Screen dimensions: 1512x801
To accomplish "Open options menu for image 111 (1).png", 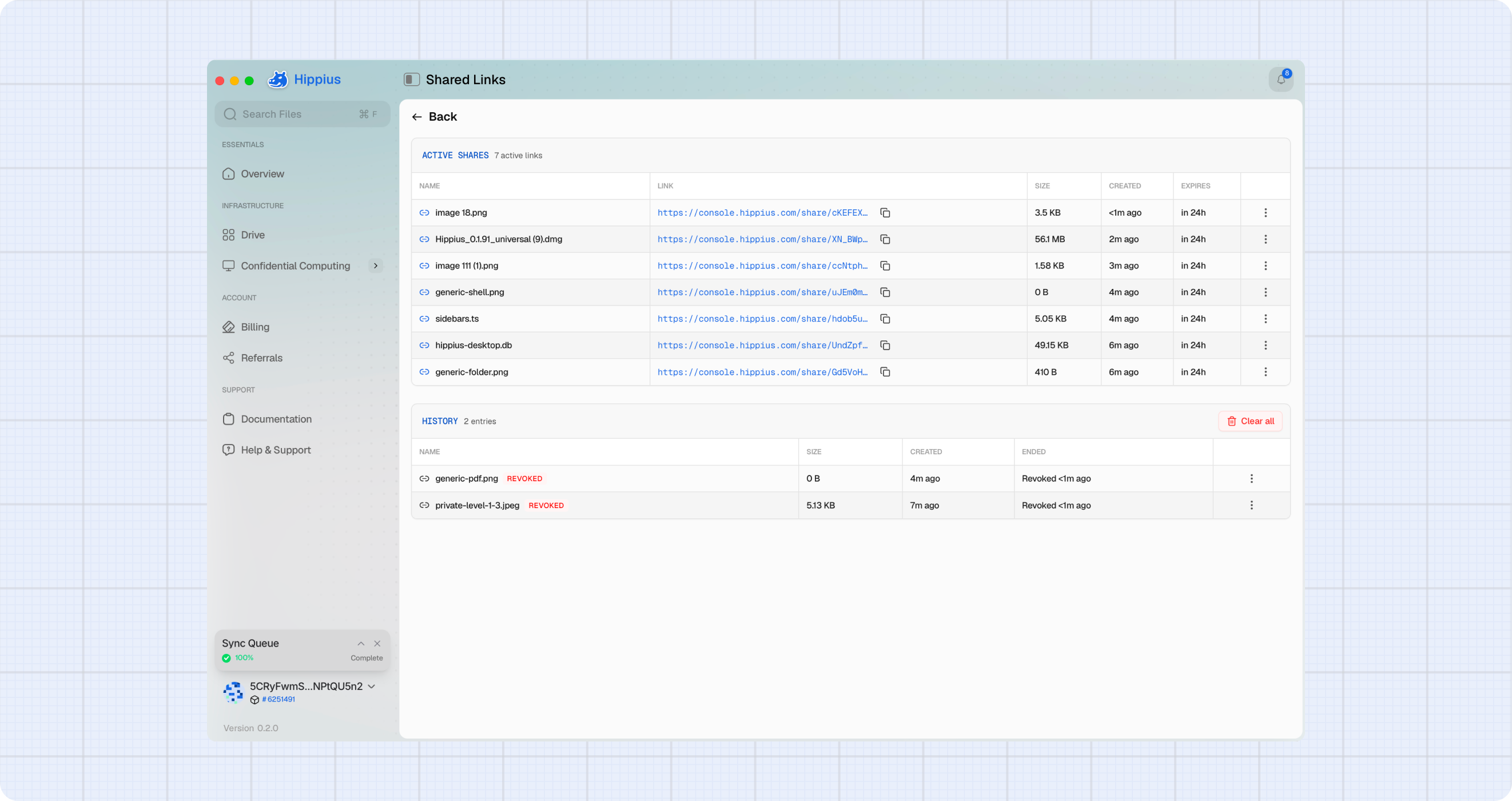I will pyautogui.click(x=1266, y=265).
